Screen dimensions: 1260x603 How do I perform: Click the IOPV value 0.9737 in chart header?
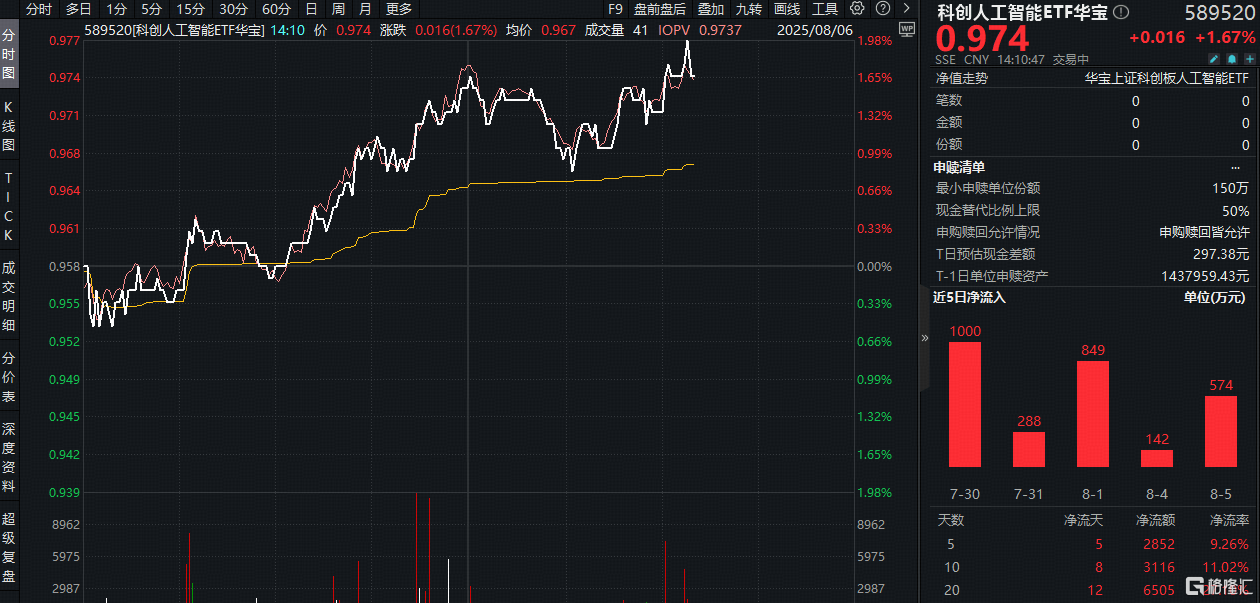(x=720, y=30)
